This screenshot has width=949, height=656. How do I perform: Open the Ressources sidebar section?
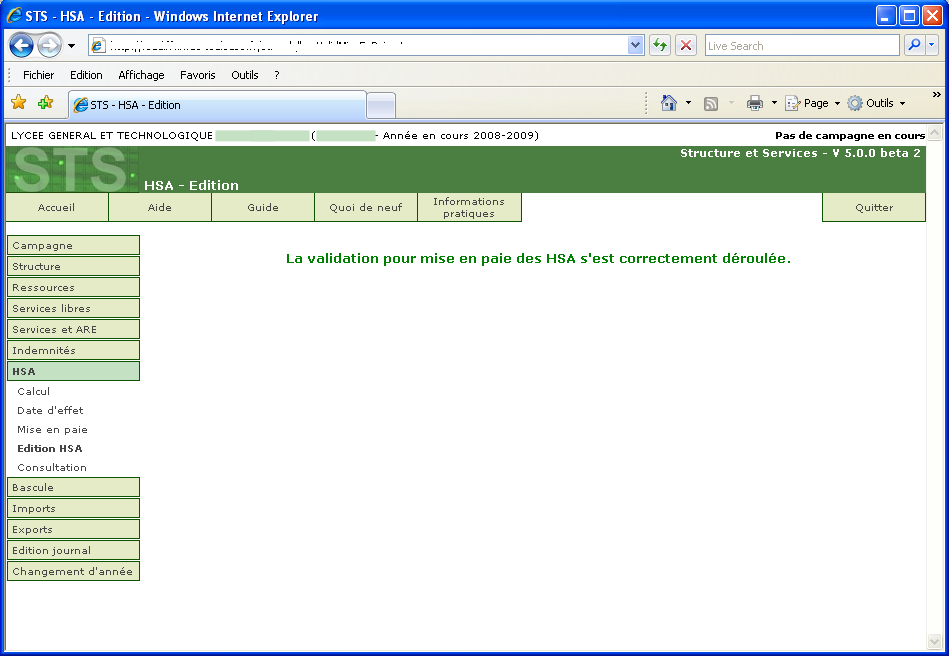click(x=73, y=287)
